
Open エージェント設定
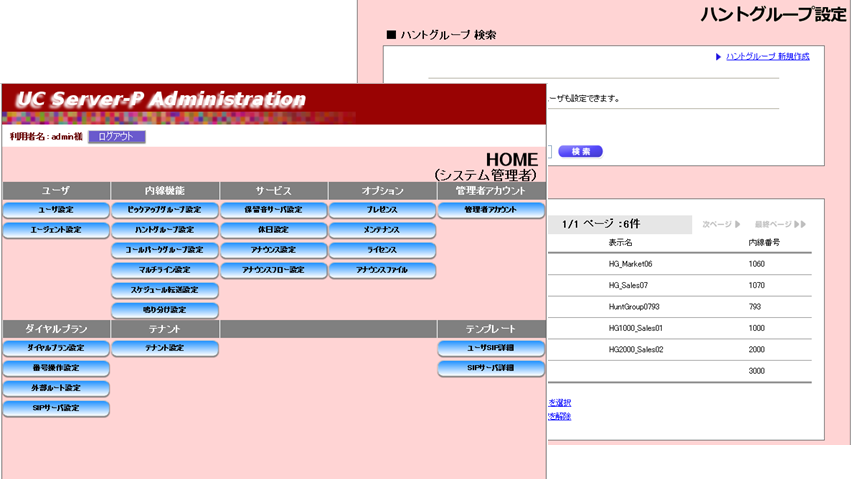56,230
